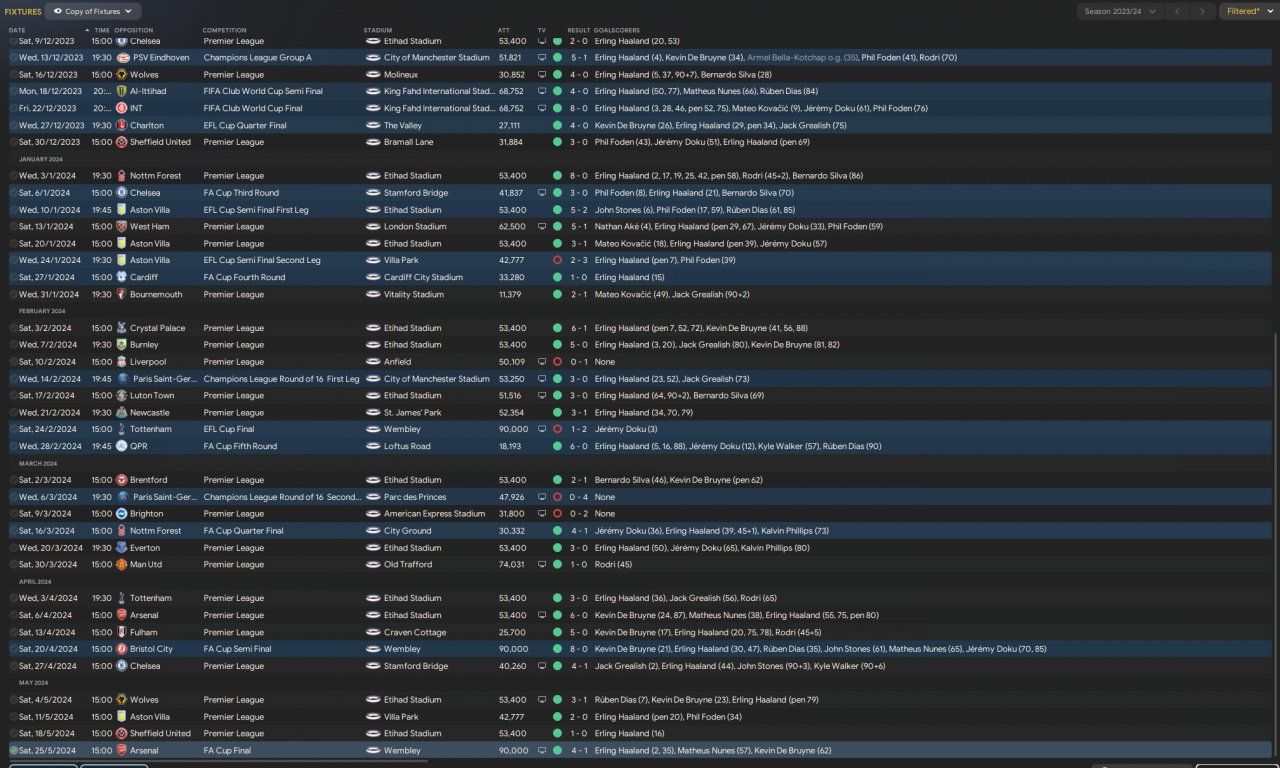
Task: Click the Cardiff club badge
Action: (x=121, y=277)
